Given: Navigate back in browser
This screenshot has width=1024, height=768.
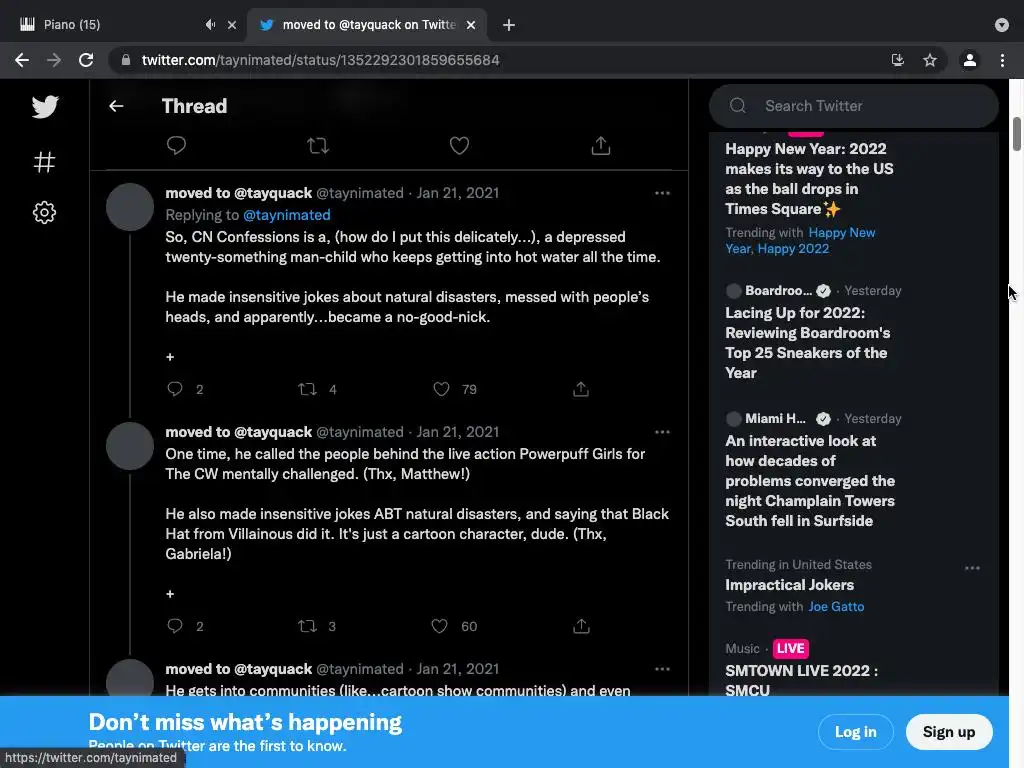Looking at the screenshot, I should tap(22, 60).
